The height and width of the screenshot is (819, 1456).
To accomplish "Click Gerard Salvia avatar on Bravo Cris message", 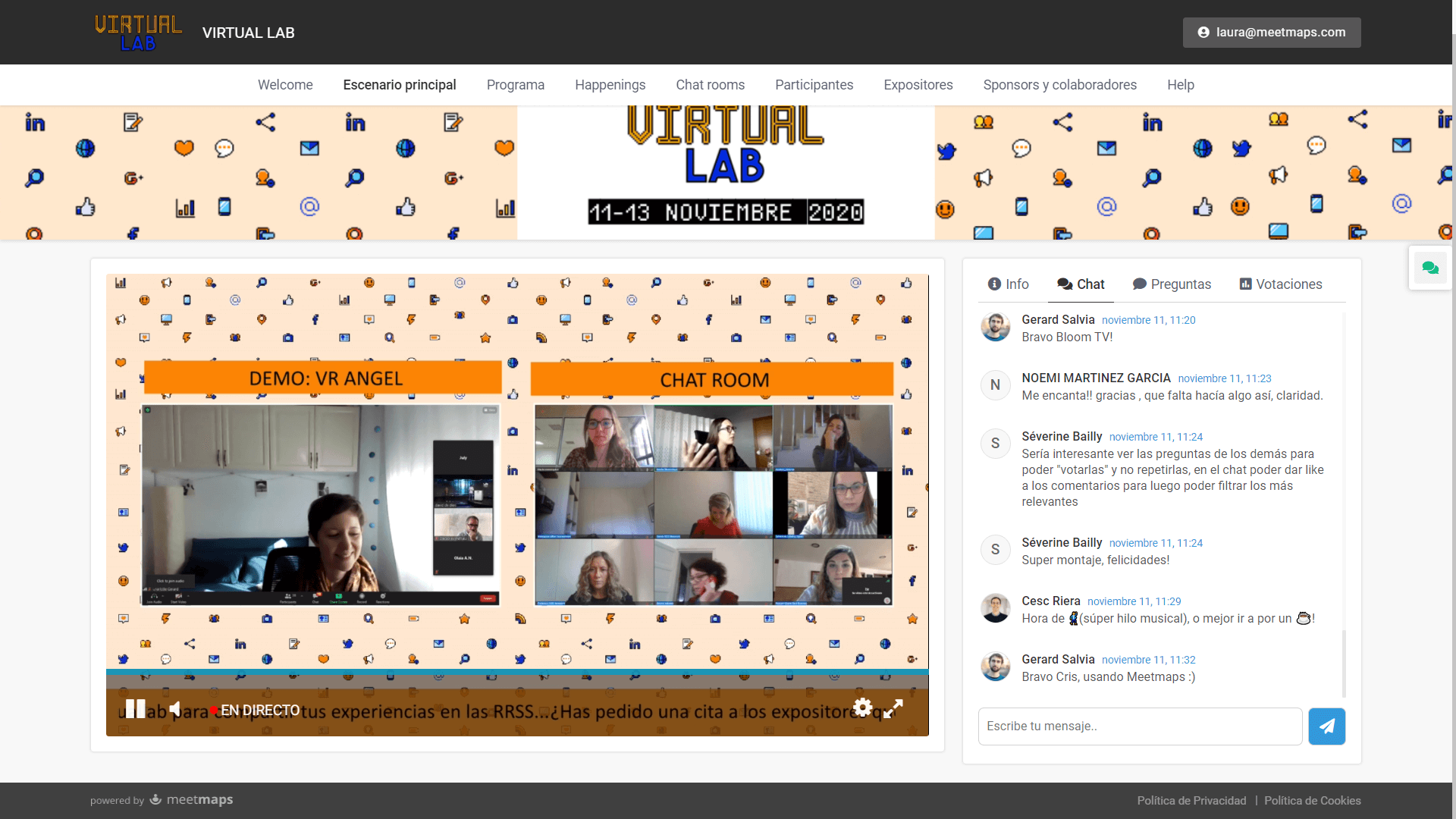I will pos(996,667).
